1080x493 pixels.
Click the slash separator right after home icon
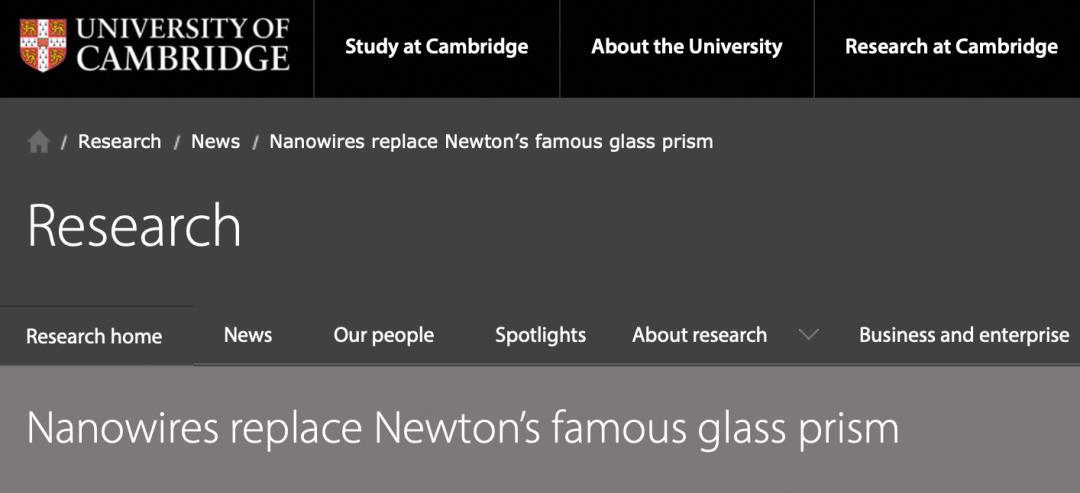[x=64, y=142]
